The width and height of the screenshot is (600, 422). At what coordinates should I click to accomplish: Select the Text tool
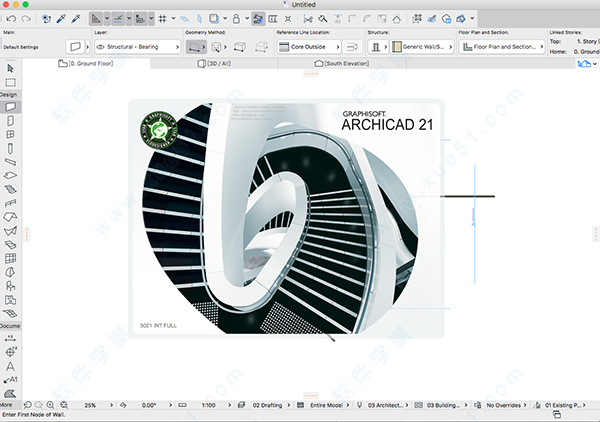pyautogui.click(x=10, y=366)
